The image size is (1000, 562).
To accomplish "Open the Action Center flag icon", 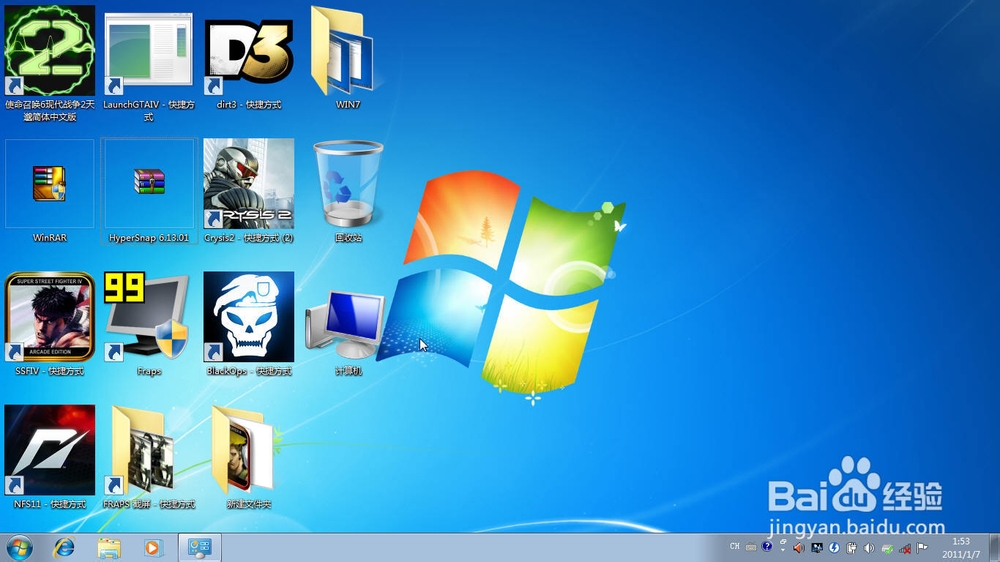I will point(922,548).
